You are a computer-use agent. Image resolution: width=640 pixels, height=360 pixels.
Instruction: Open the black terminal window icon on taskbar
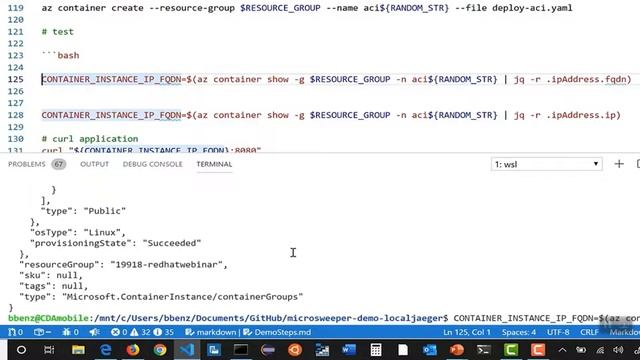241,350
